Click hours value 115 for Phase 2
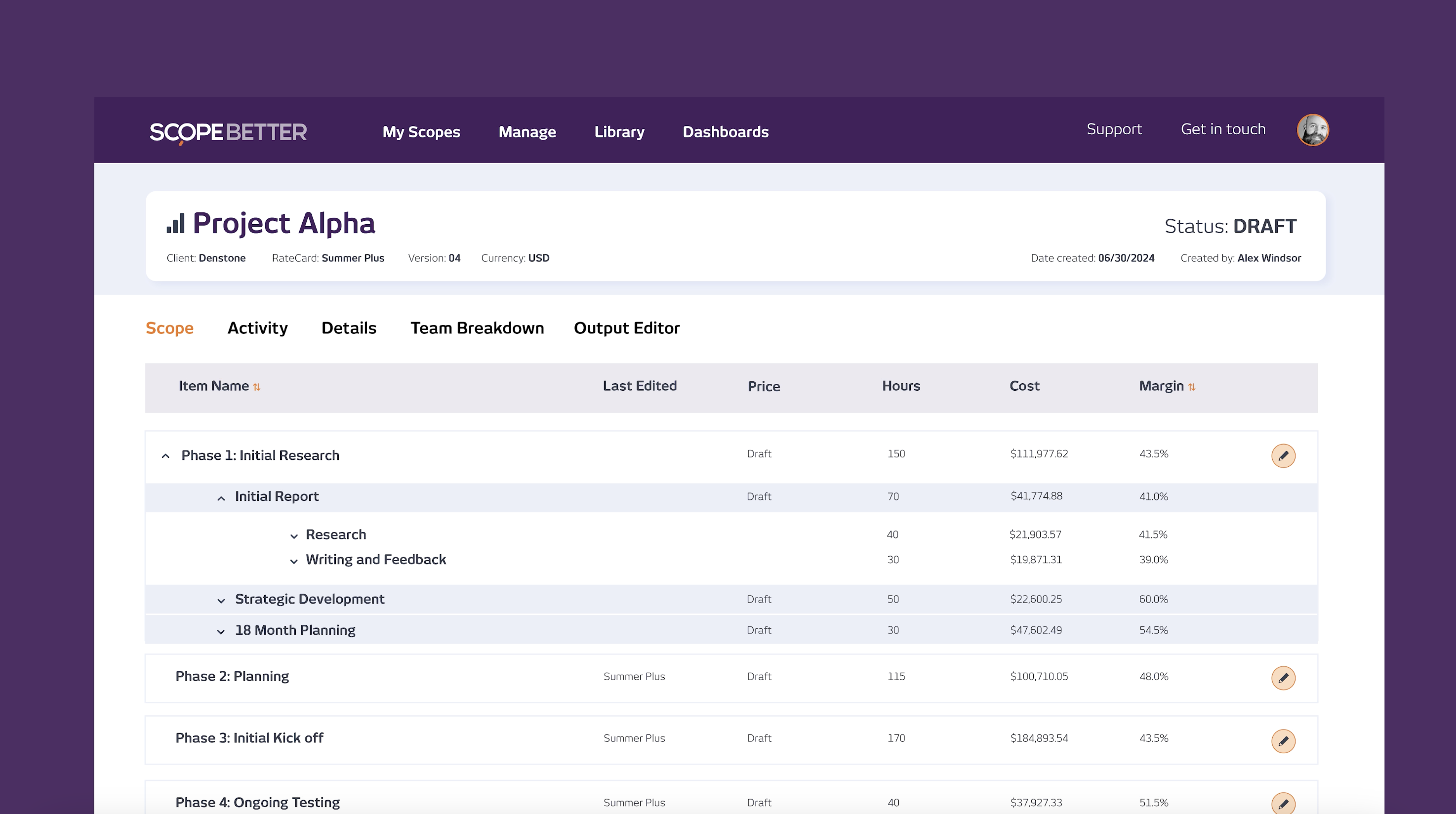The image size is (1456, 814). pyautogui.click(x=896, y=676)
